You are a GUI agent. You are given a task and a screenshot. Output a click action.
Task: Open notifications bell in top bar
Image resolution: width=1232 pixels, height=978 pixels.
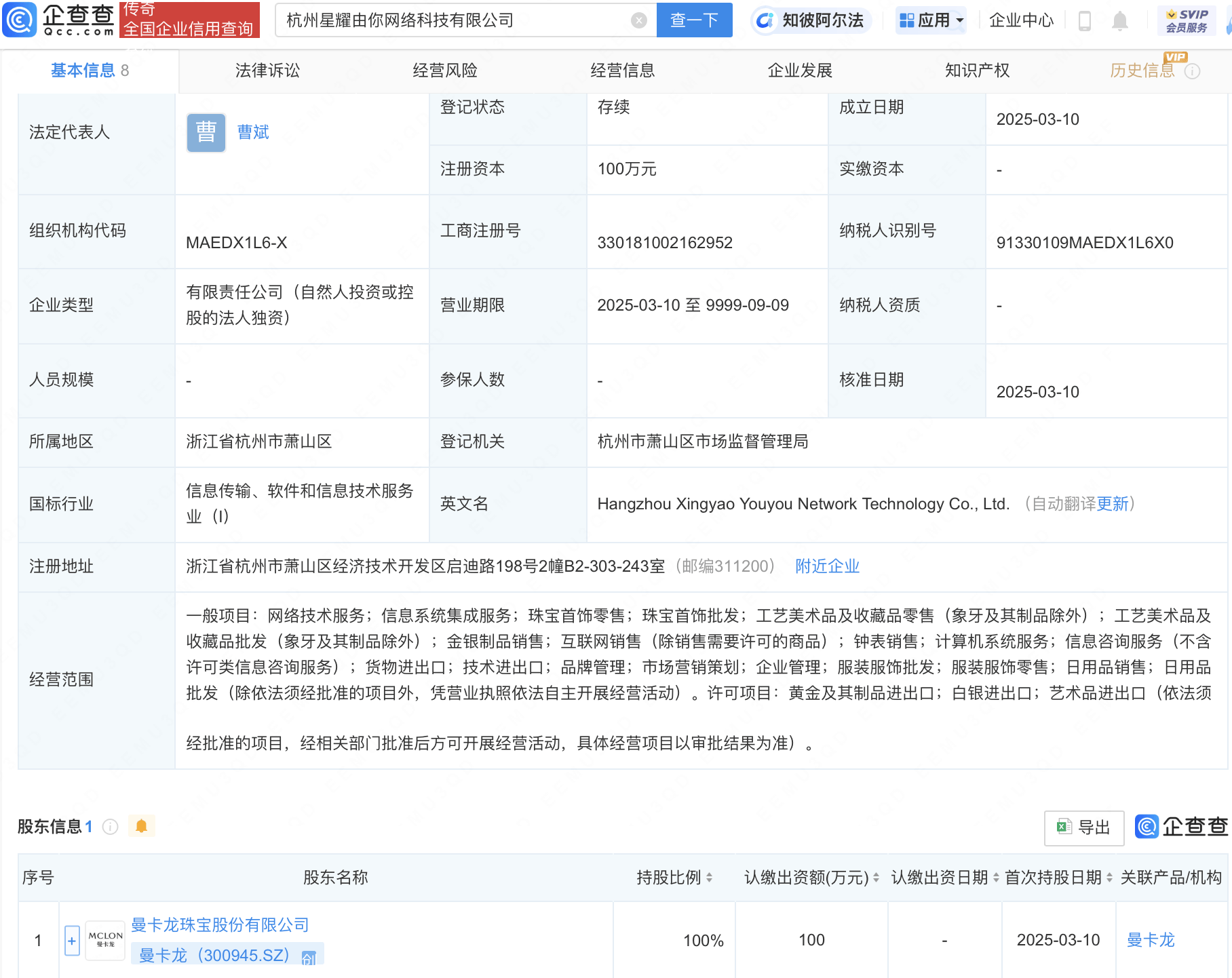pos(1120,21)
